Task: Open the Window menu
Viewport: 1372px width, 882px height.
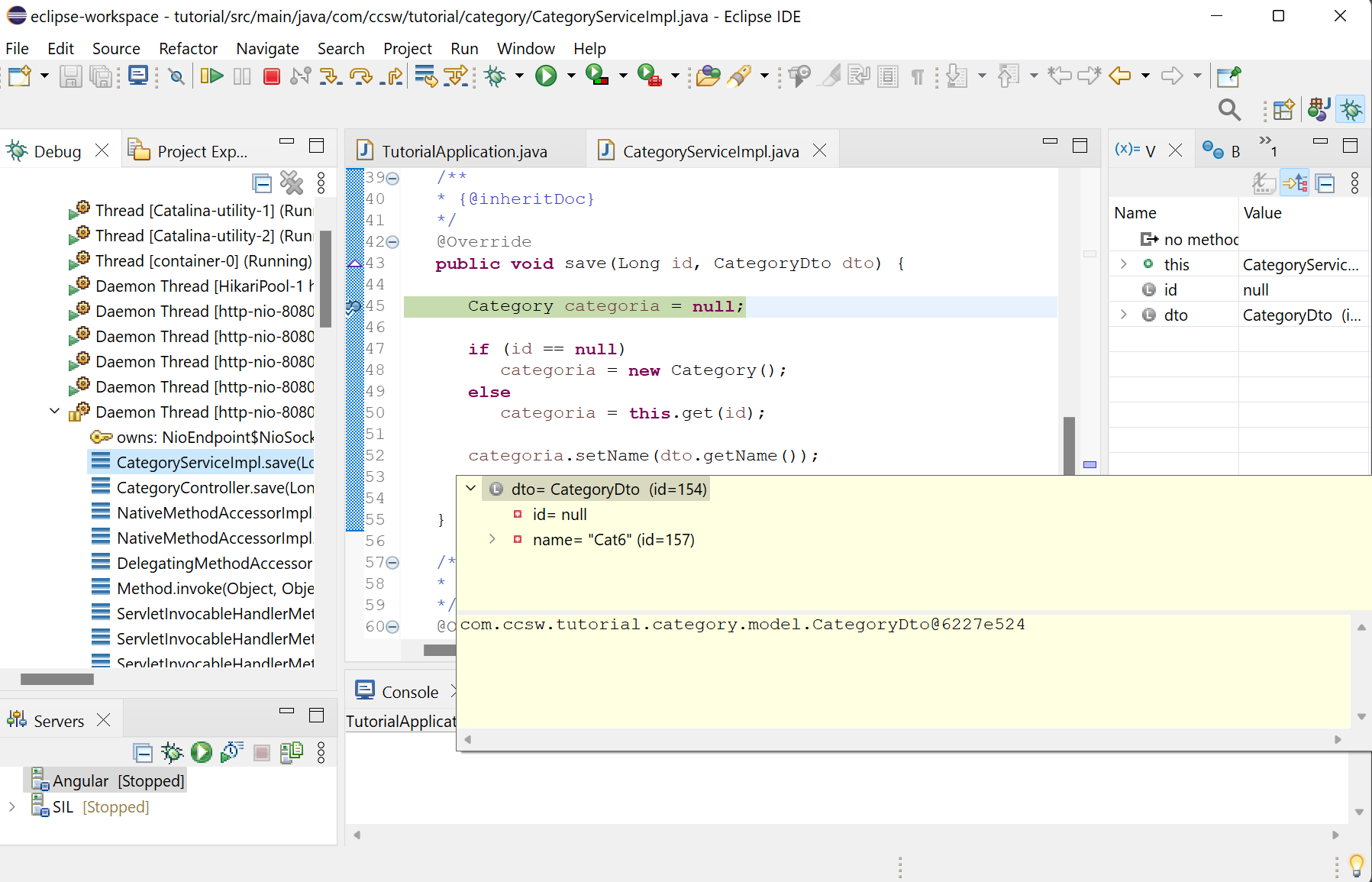Action: pos(525,48)
